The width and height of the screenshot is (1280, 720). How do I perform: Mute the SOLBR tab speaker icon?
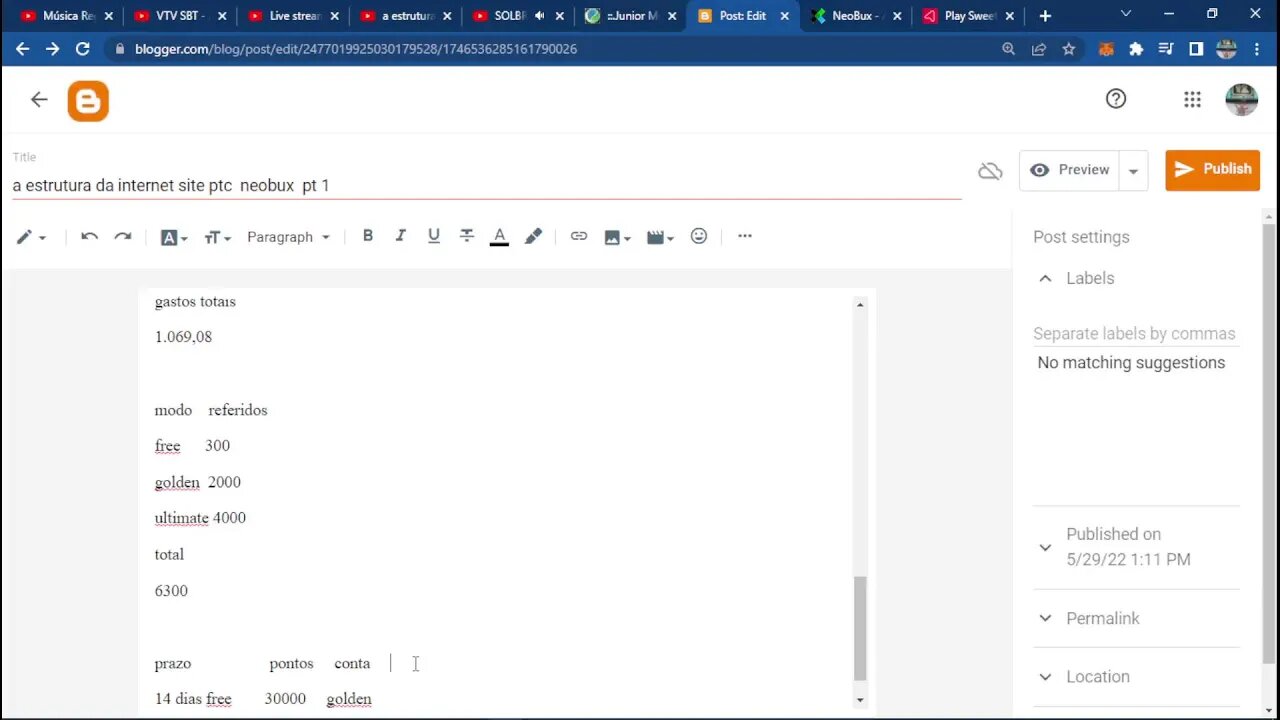(x=540, y=16)
